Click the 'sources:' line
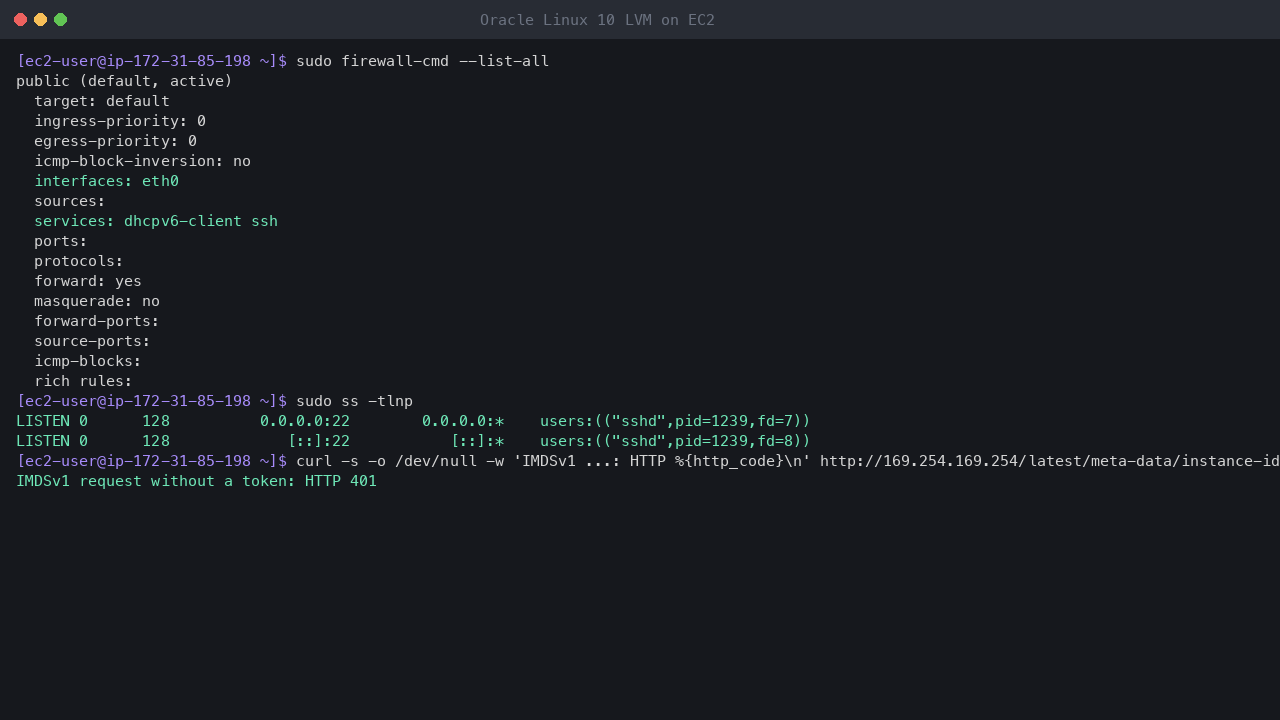Image resolution: width=1280 pixels, height=720 pixels. [70, 201]
